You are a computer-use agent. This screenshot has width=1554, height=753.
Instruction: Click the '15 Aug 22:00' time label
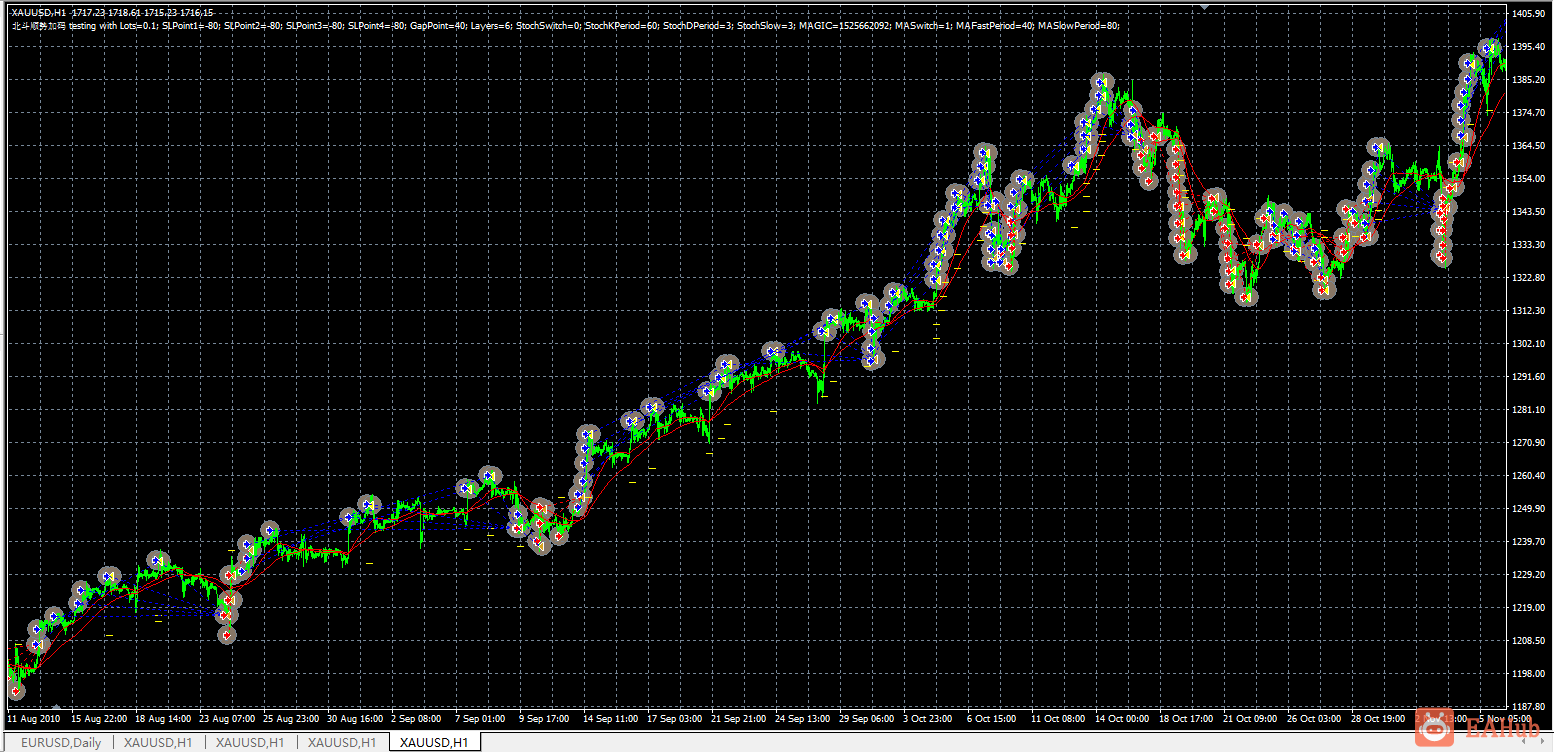(100, 718)
